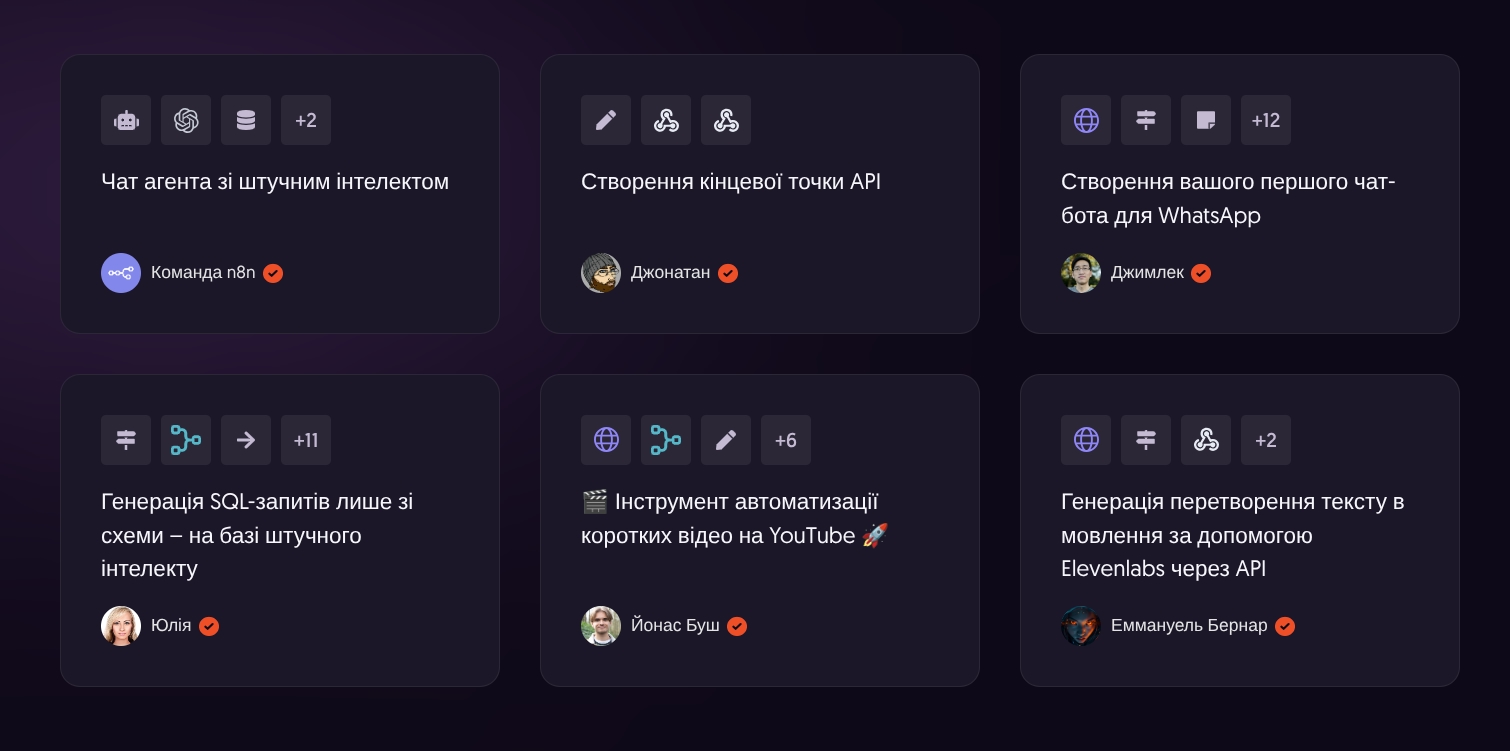Click Джонатан's author avatar

(601, 273)
